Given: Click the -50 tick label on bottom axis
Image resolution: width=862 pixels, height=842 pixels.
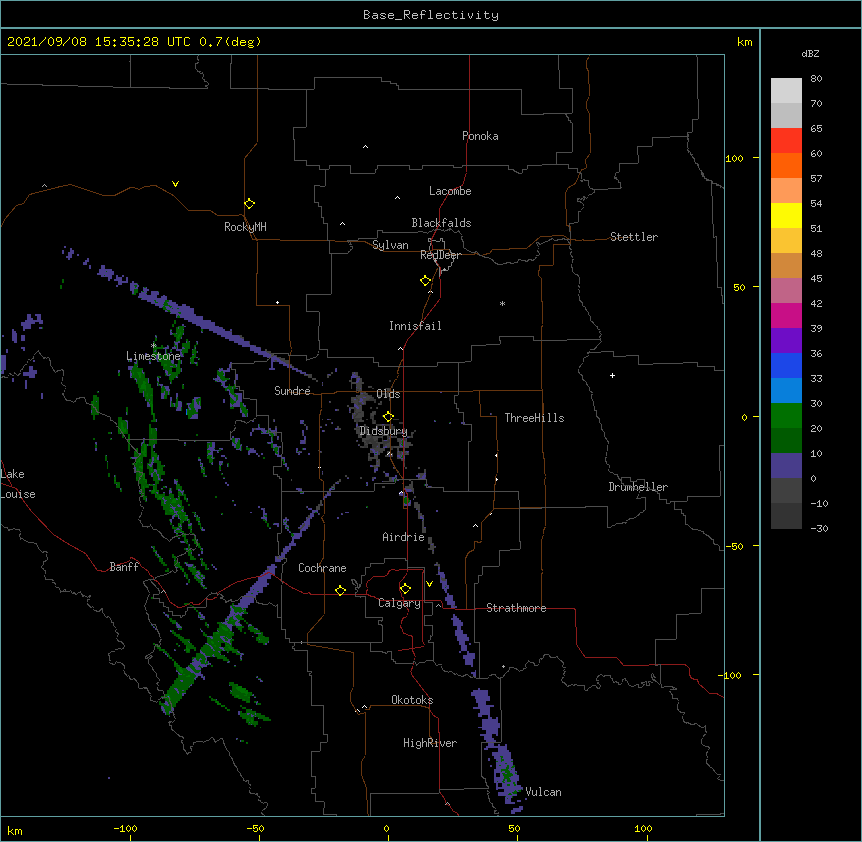Looking at the screenshot, I should pos(255,829).
